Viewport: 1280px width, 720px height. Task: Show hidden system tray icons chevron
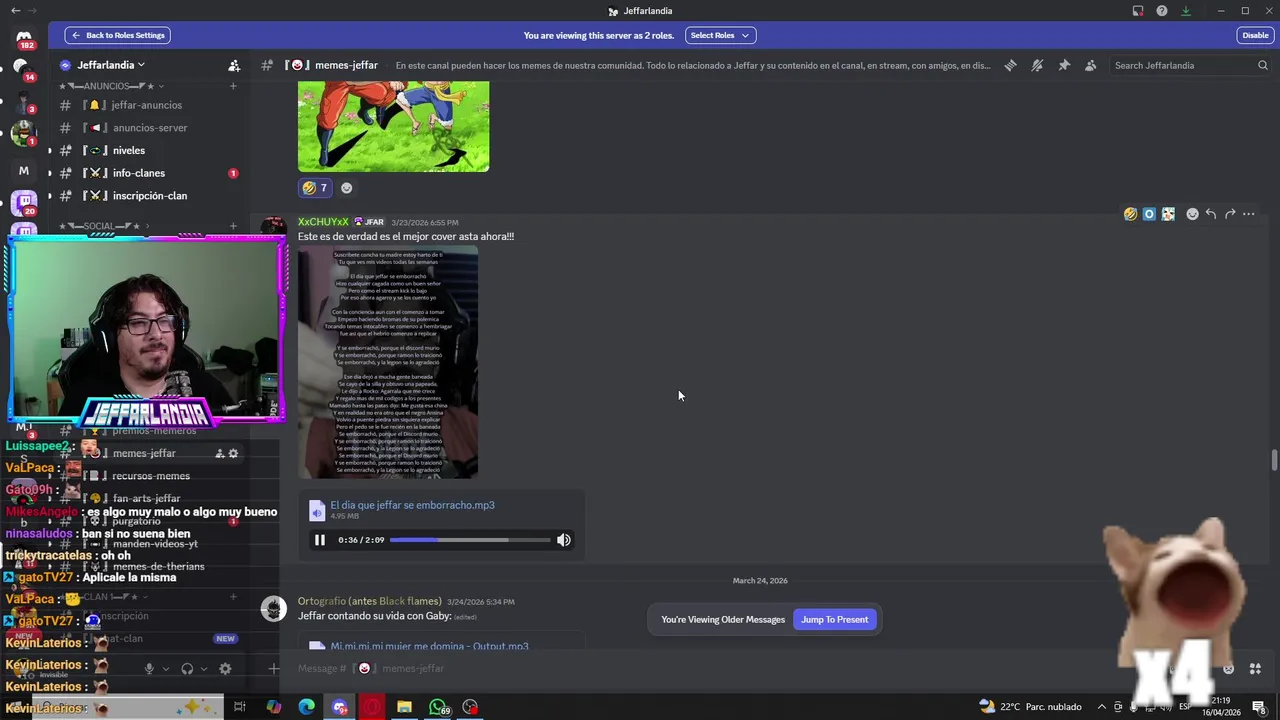(1102, 707)
